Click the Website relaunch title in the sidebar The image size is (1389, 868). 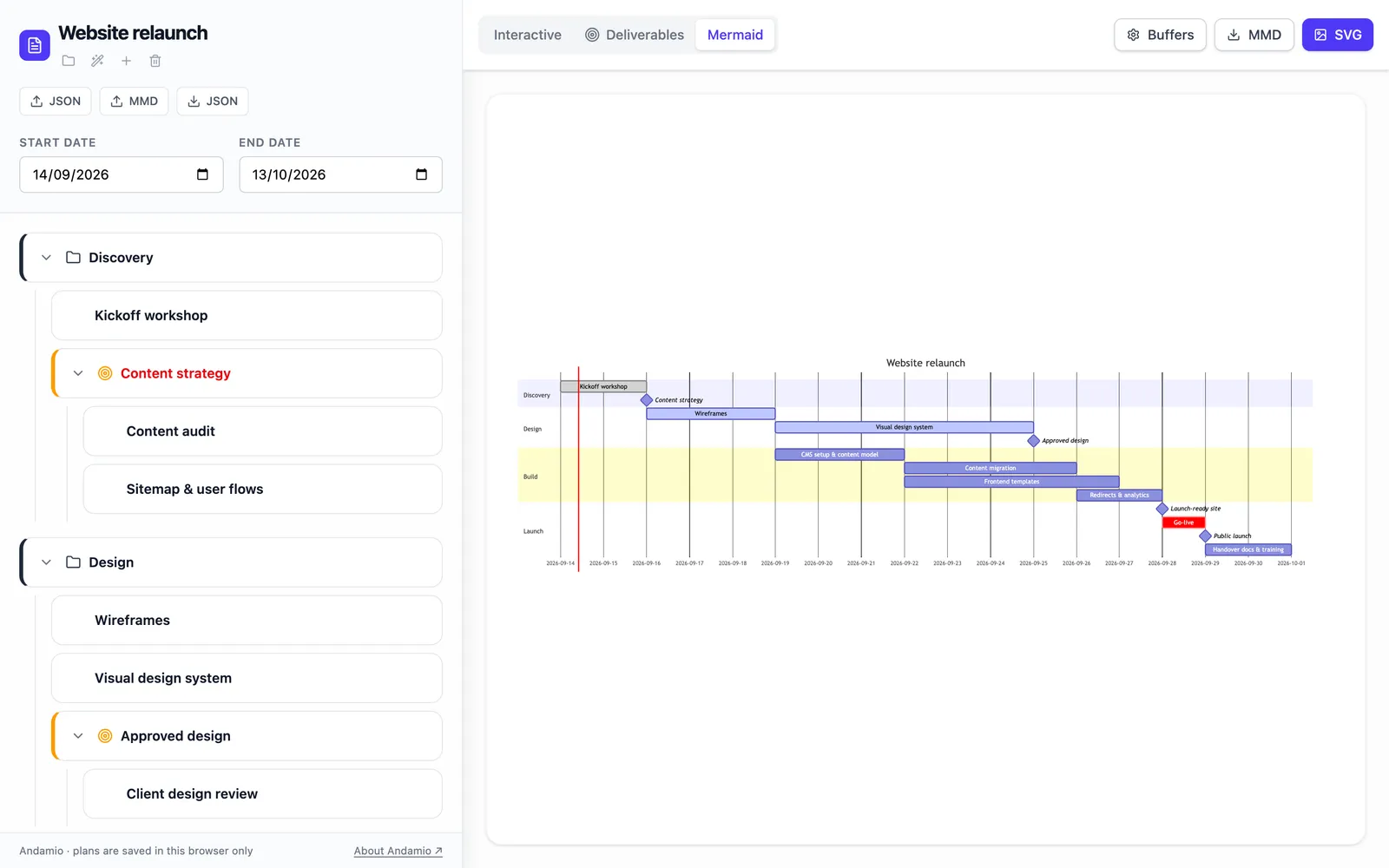pos(133,33)
